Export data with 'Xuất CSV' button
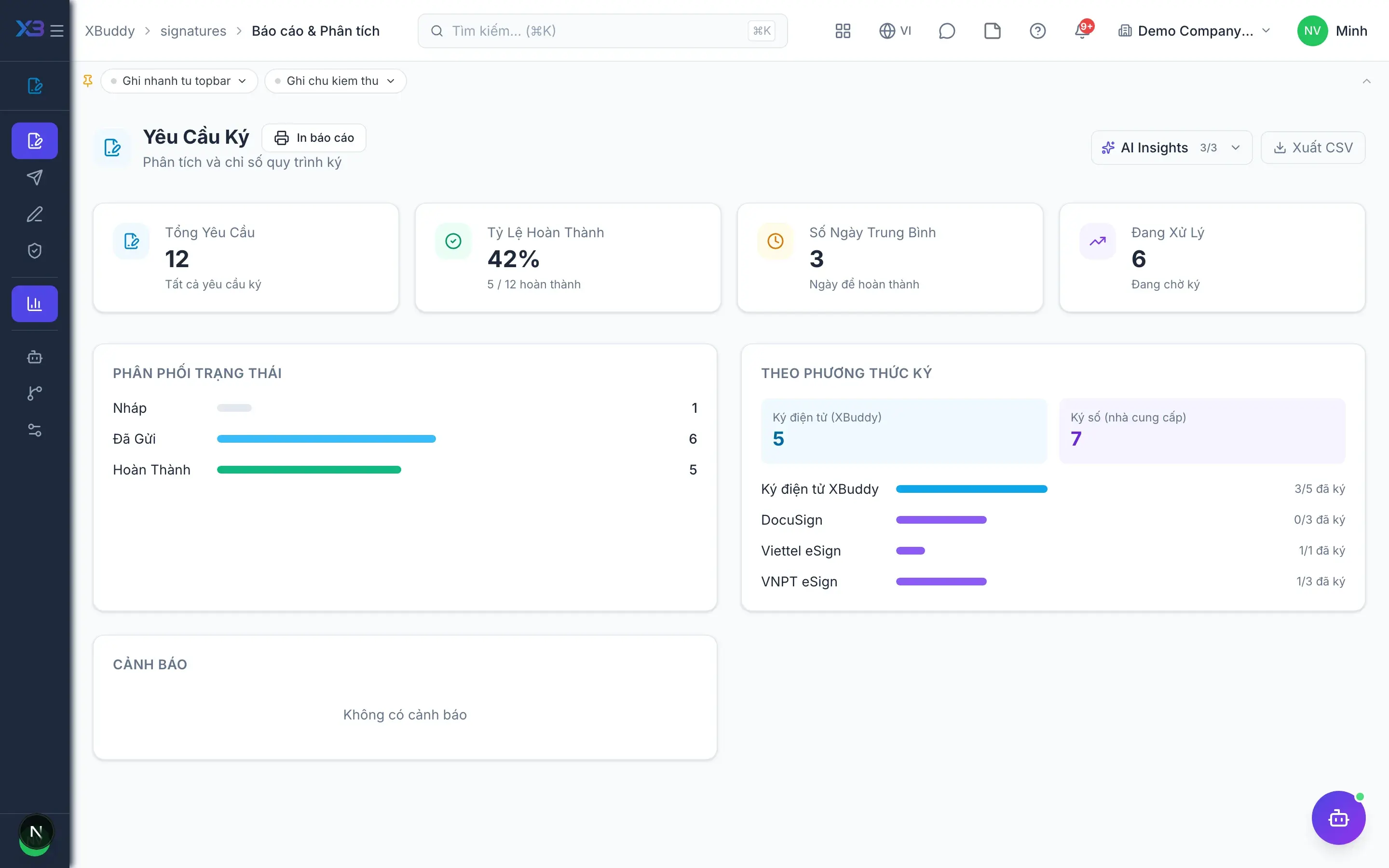This screenshot has height=868, width=1389. [1313, 148]
